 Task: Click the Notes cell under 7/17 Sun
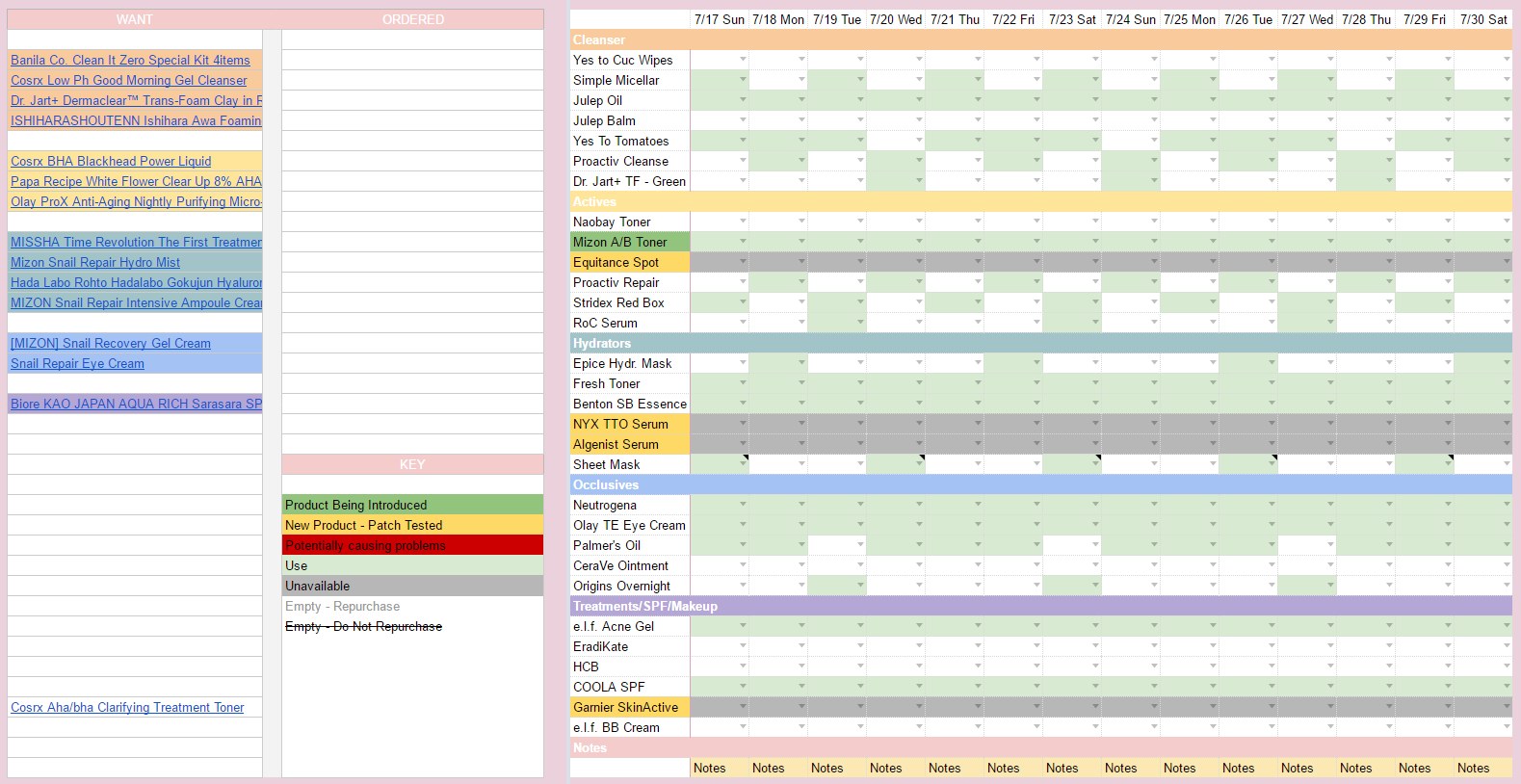pyautogui.click(x=720, y=768)
